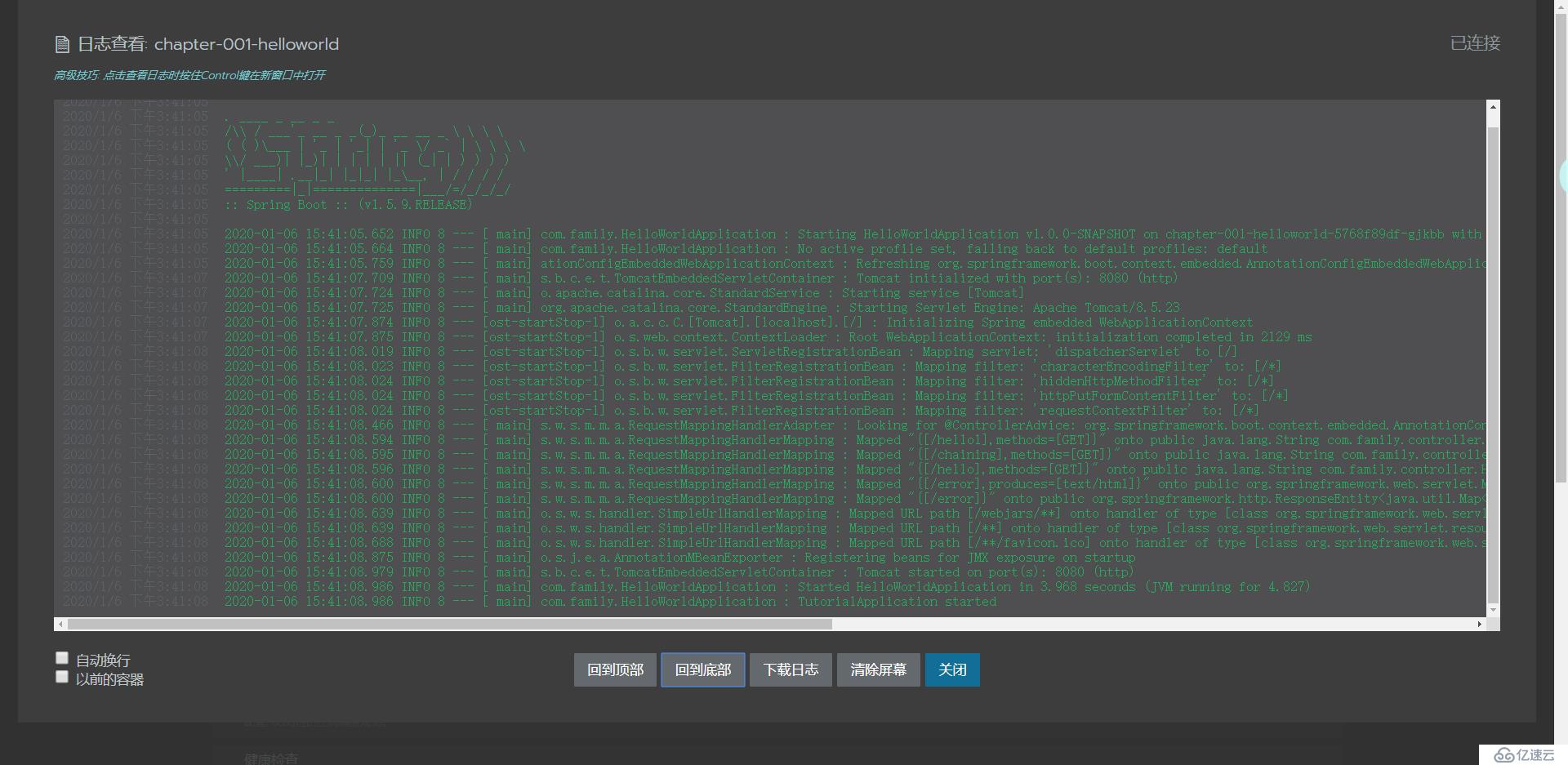Image resolution: width=1568 pixels, height=765 pixels.
Task: Click the log pane scroll-down arrow
Action: tap(1493, 610)
